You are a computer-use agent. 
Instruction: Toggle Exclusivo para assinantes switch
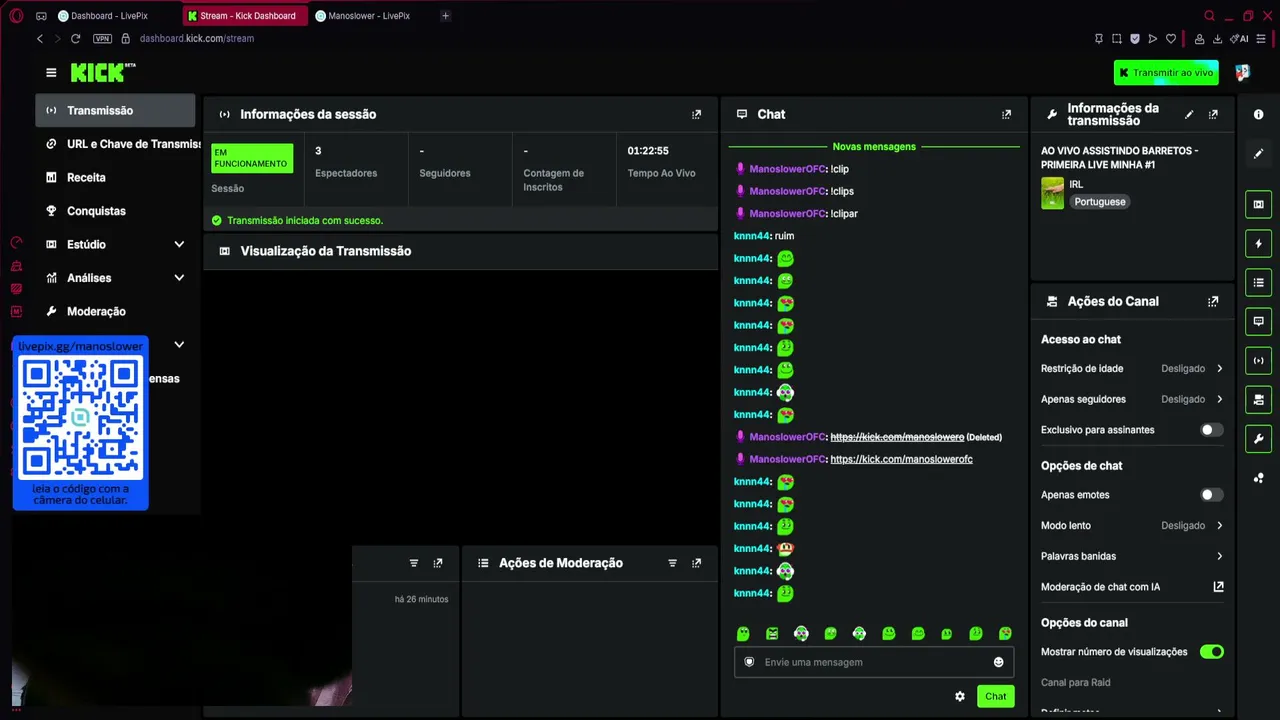pyautogui.click(x=1211, y=430)
